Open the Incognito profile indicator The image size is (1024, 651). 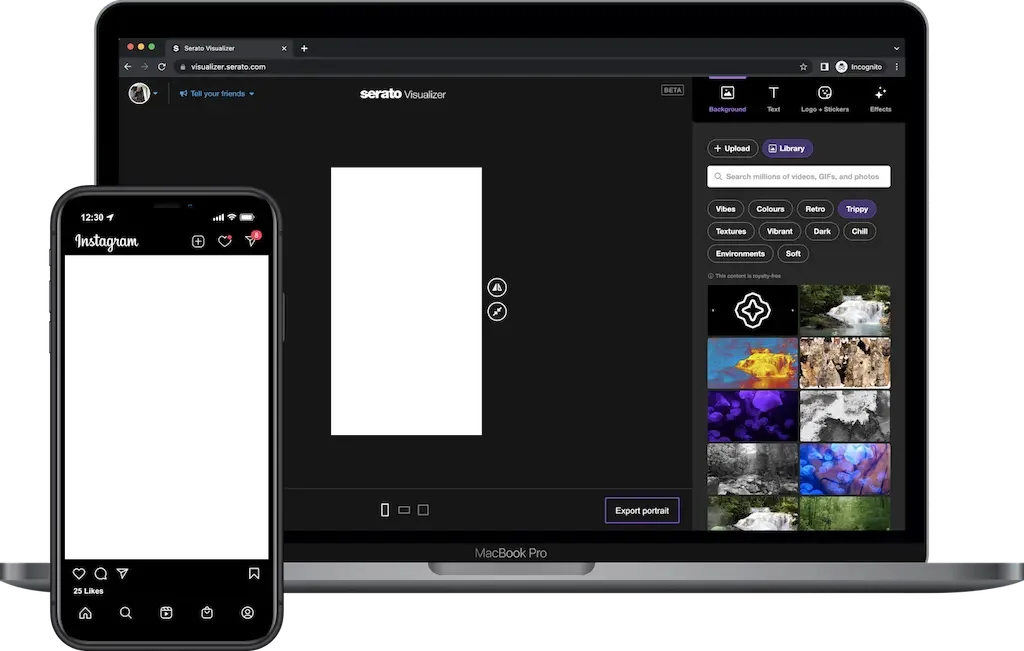tap(859, 67)
